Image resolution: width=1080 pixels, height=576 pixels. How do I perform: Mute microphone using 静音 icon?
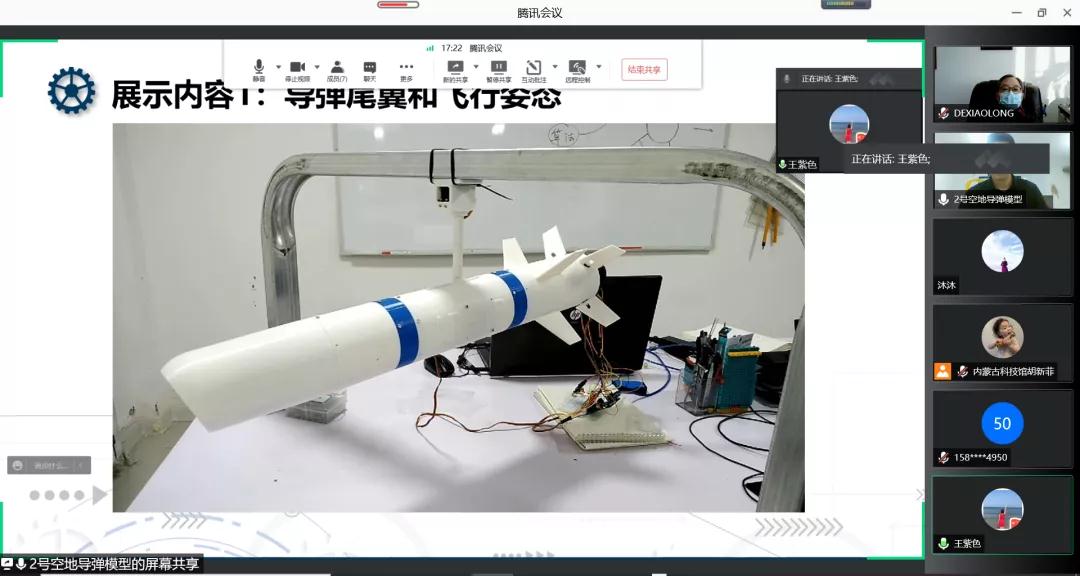[259, 67]
